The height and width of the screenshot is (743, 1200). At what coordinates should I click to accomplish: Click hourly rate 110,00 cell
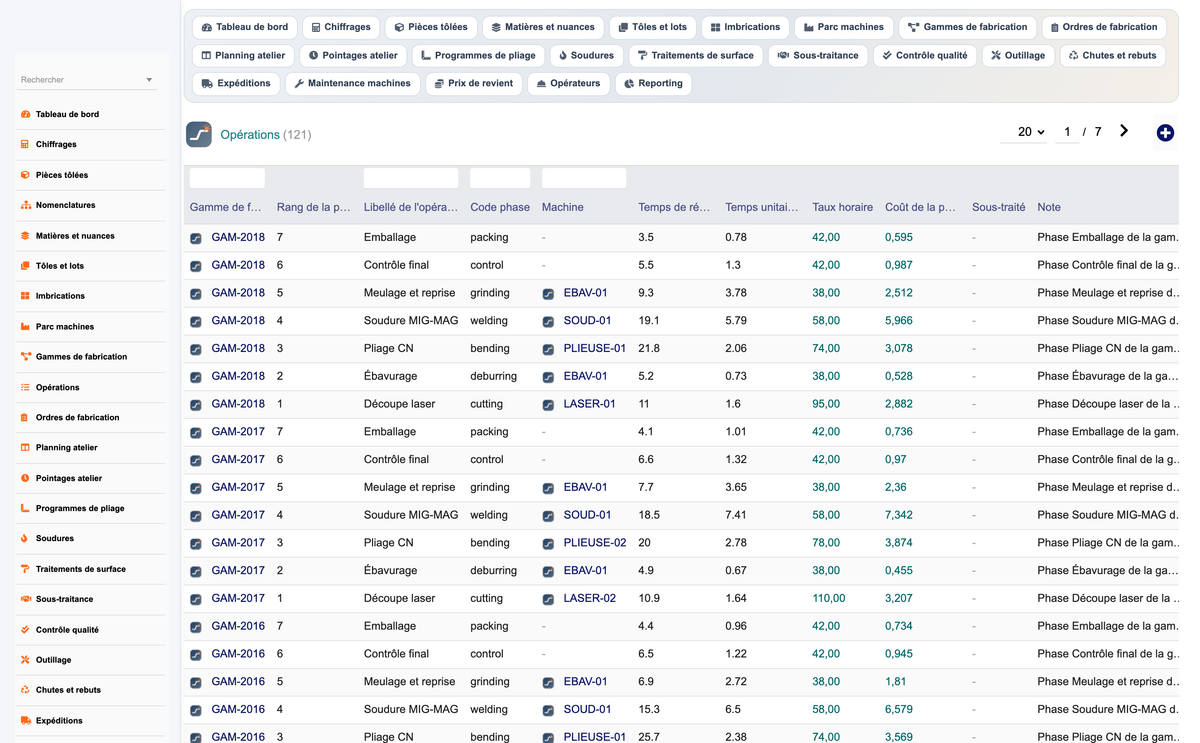coord(829,598)
